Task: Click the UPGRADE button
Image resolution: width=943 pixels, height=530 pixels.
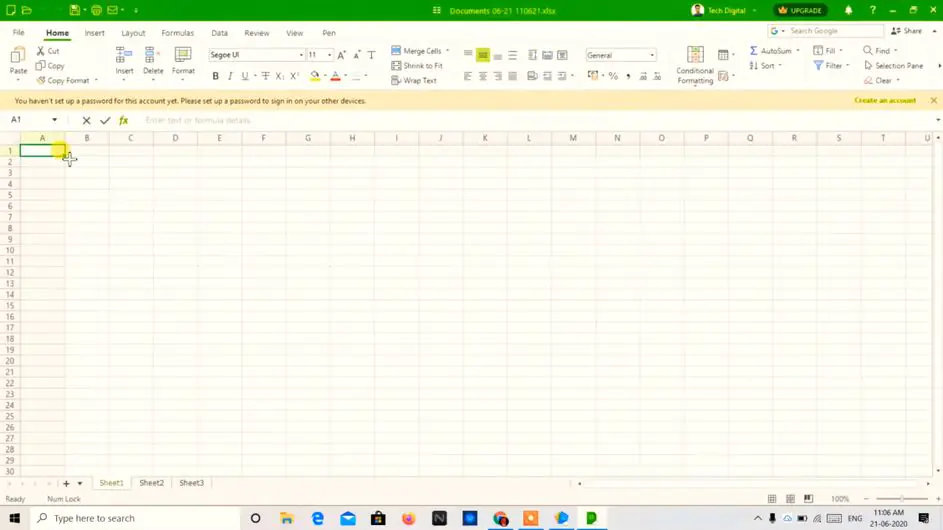Action: 800,10
